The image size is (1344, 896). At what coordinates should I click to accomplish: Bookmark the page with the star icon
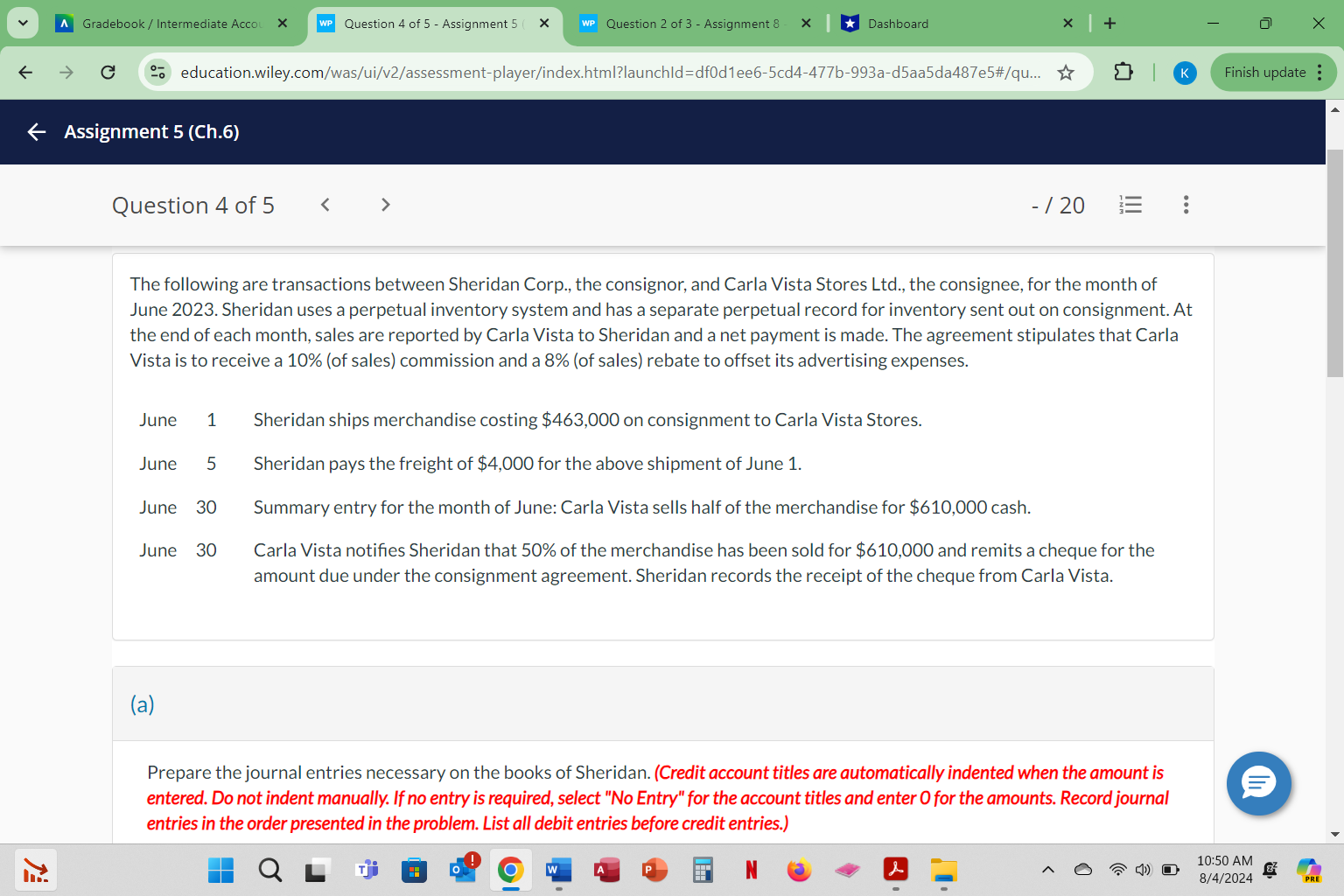coord(1066,73)
